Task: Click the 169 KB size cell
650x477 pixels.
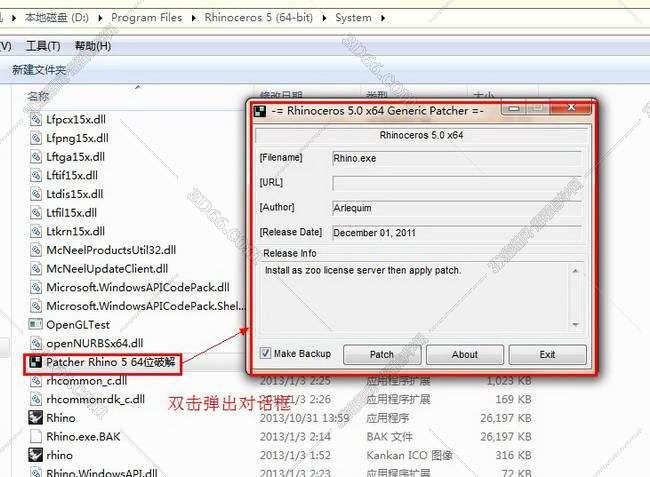Action: [513, 400]
